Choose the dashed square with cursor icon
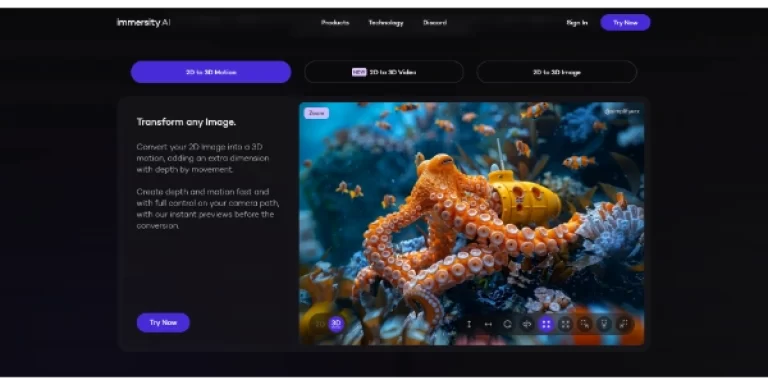This screenshot has height=385, width=768. coord(585,324)
